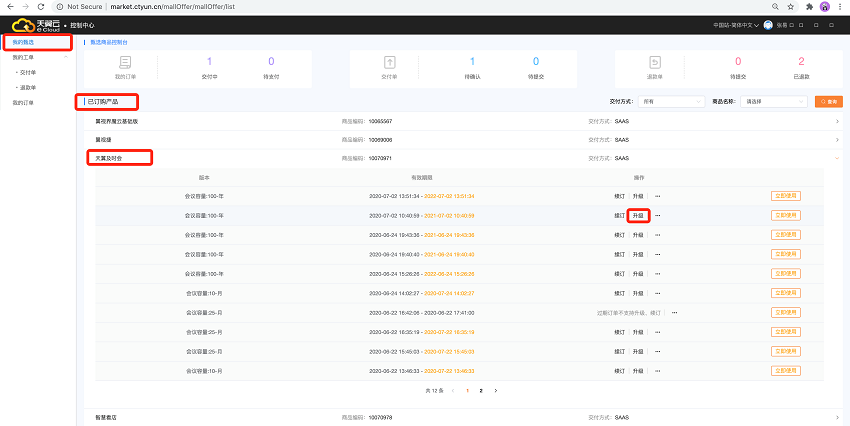This screenshot has height=426, width=850.
Task: Click 升级 on the second order row
Action: 639,215
